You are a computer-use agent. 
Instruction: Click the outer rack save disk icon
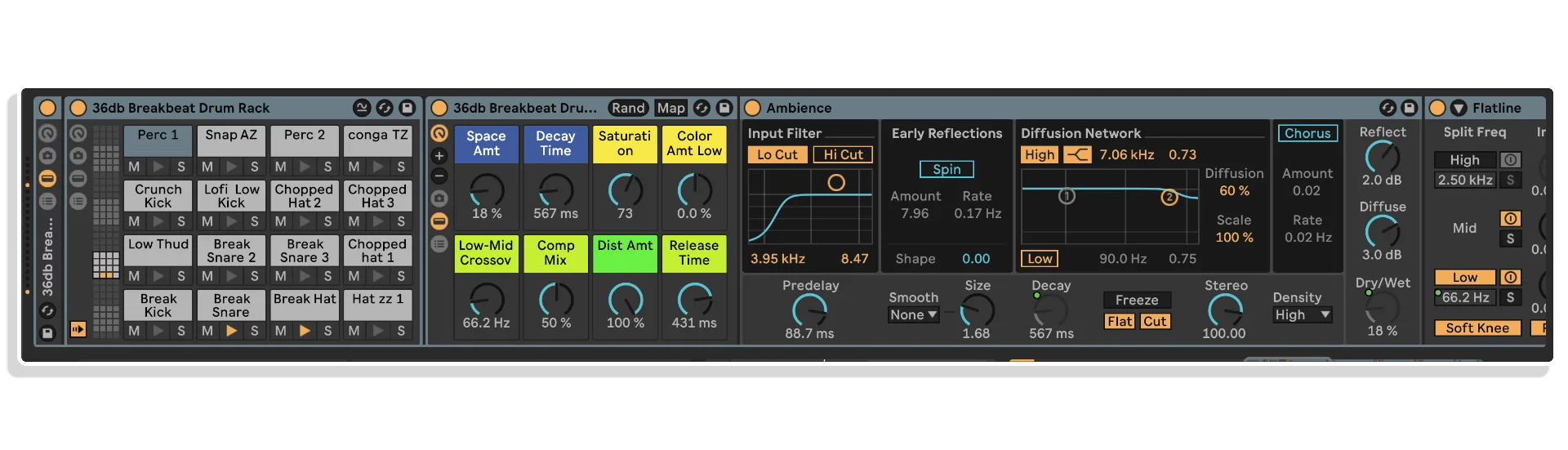coord(48,332)
